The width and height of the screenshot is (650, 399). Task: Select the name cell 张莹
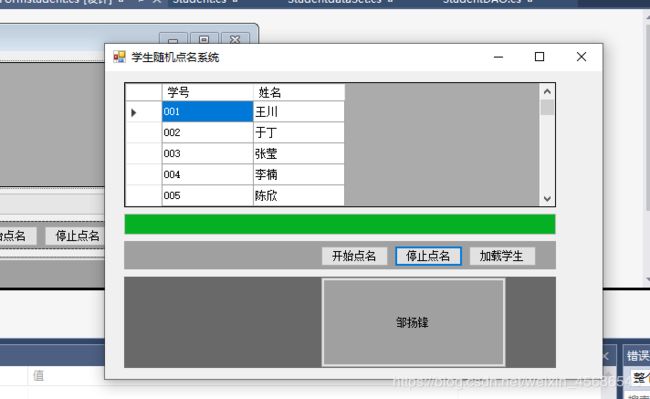[298, 154]
